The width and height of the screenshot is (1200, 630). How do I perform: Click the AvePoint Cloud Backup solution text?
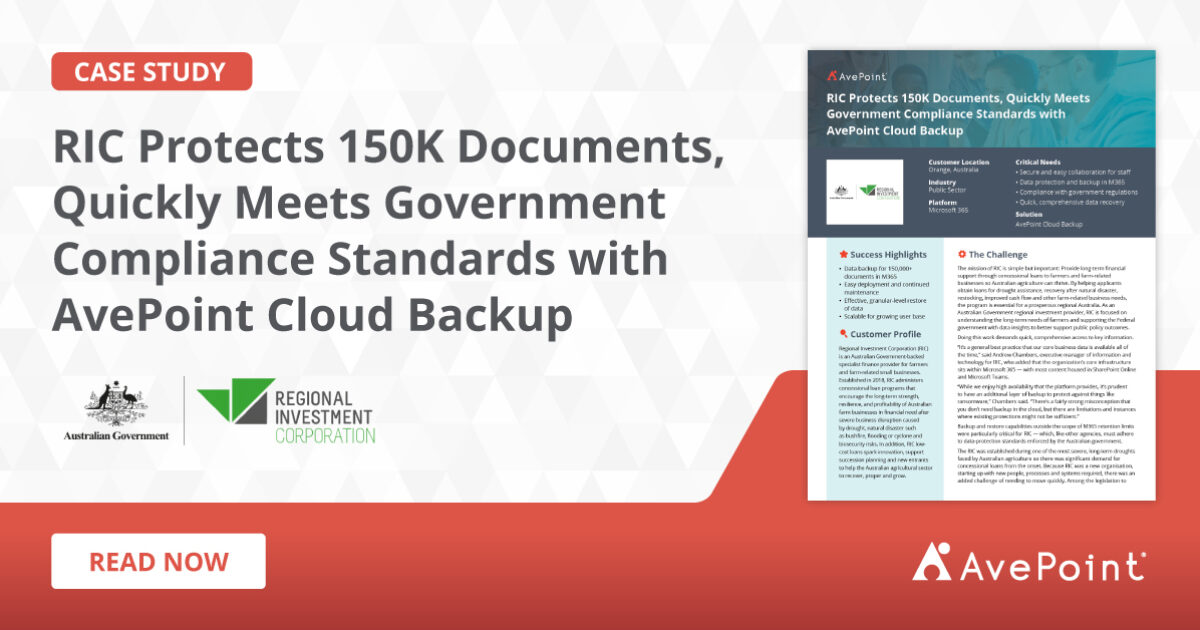coord(1049,225)
